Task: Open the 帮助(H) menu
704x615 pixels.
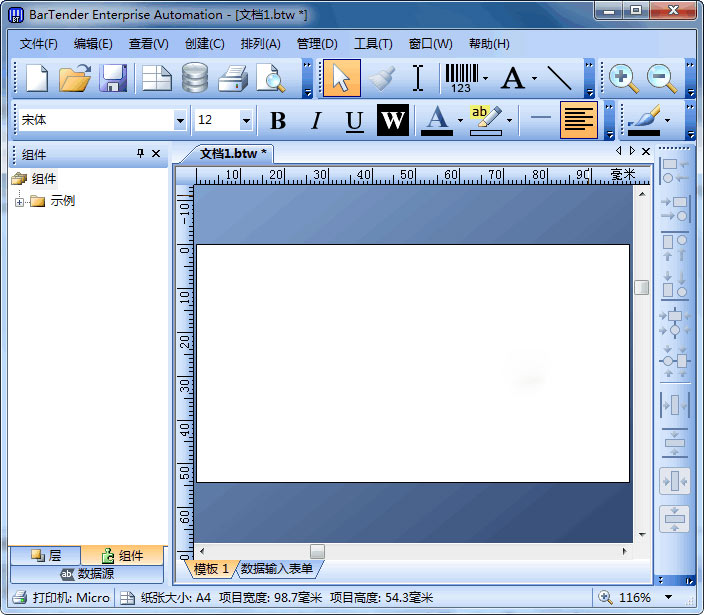Action: [x=489, y=44]
